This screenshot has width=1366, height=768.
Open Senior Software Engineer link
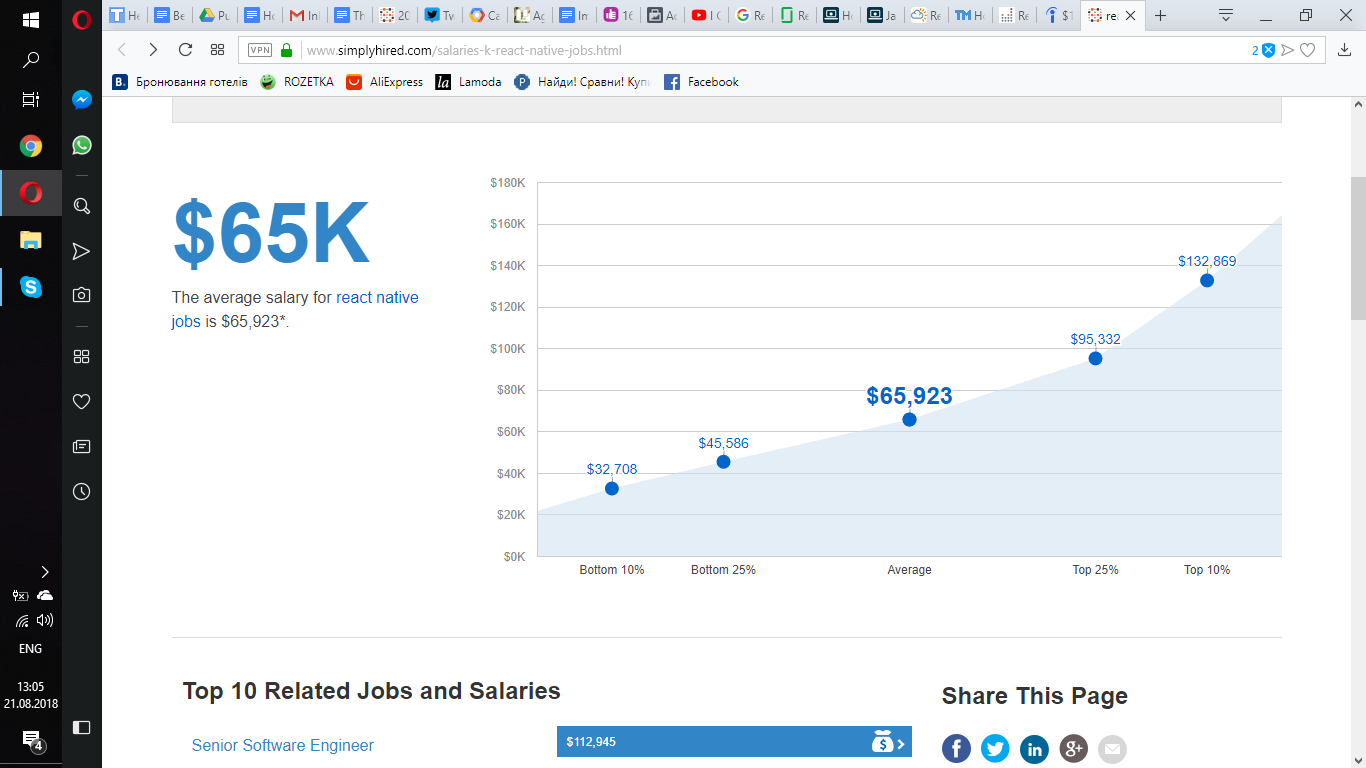click(x=283, y=745)
